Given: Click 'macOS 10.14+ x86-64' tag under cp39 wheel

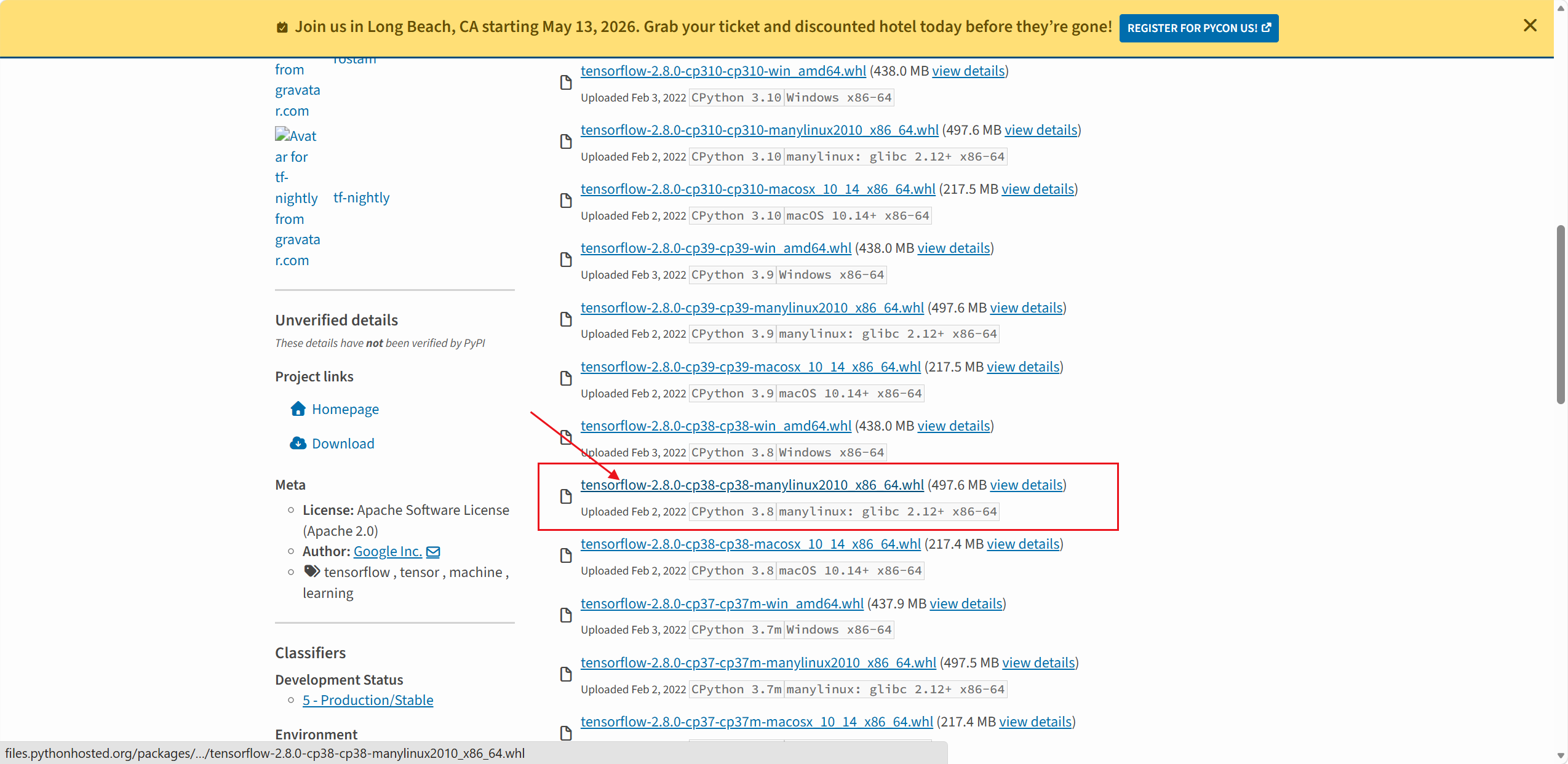Looking at the screenshot, I should (850, 394).
